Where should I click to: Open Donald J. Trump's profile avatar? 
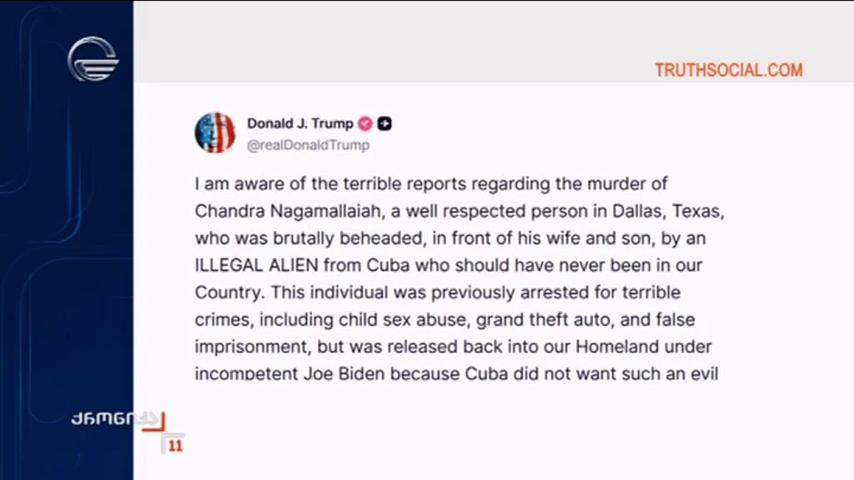pos(215,133)
